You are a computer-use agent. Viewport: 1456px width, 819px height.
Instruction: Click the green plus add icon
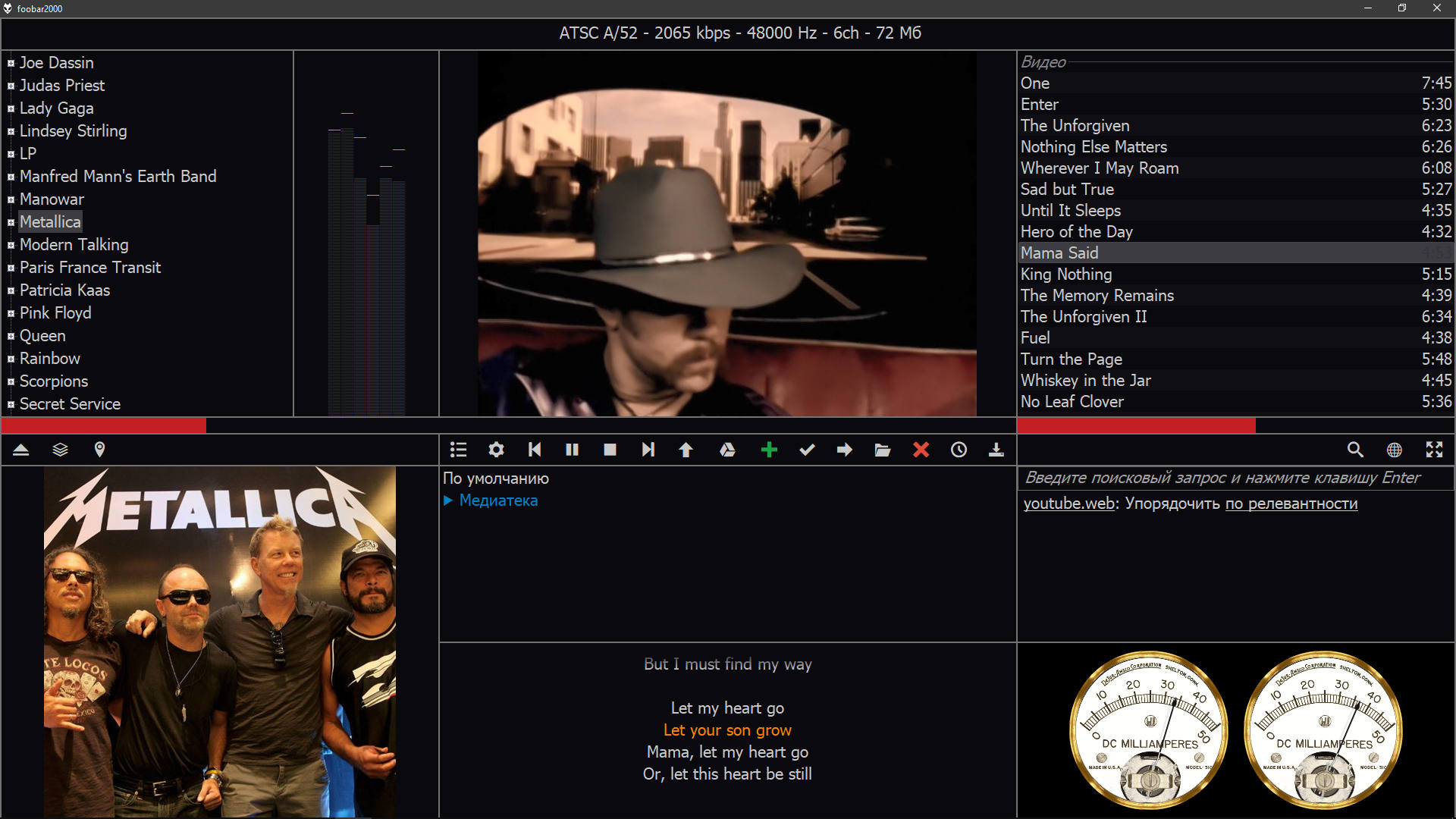769,450
